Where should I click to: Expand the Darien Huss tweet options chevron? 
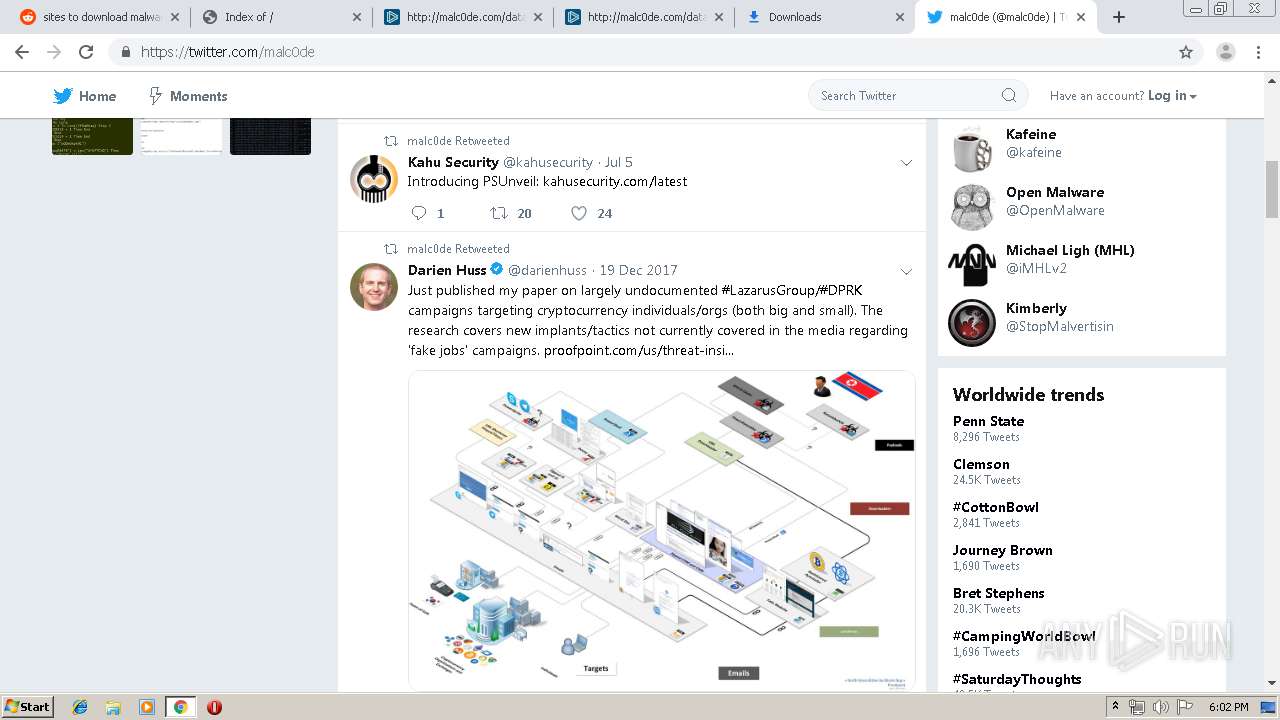(x=906, y=271)
